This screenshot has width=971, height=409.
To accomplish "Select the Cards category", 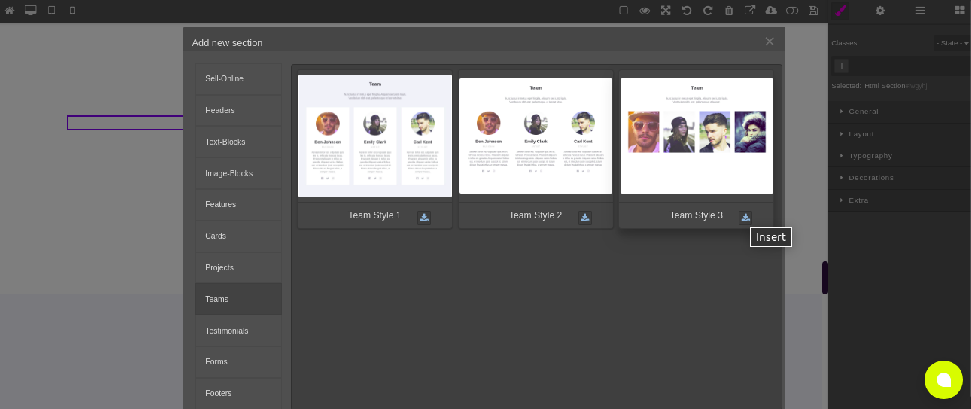I will [238, 236].
